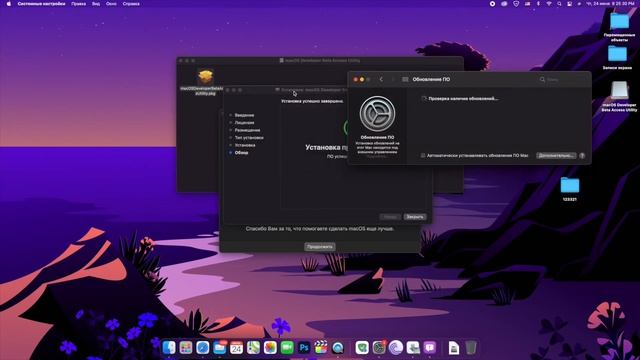640x360 pixels.
Task: Open FaceTime from the Dock
Action: 287,347
